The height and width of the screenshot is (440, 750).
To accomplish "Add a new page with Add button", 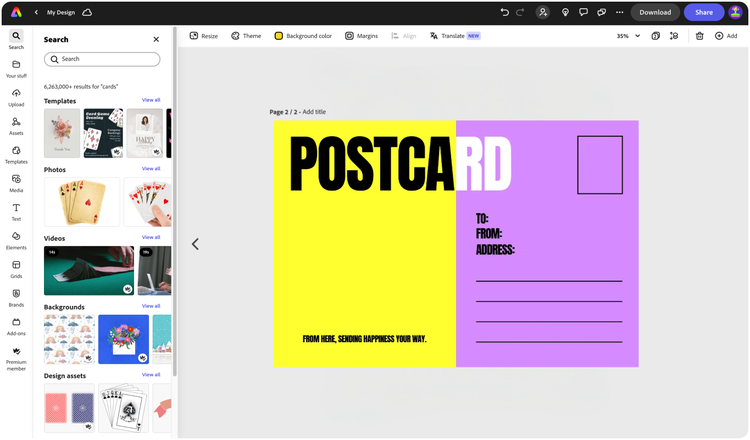I will [x=726, y=36].
